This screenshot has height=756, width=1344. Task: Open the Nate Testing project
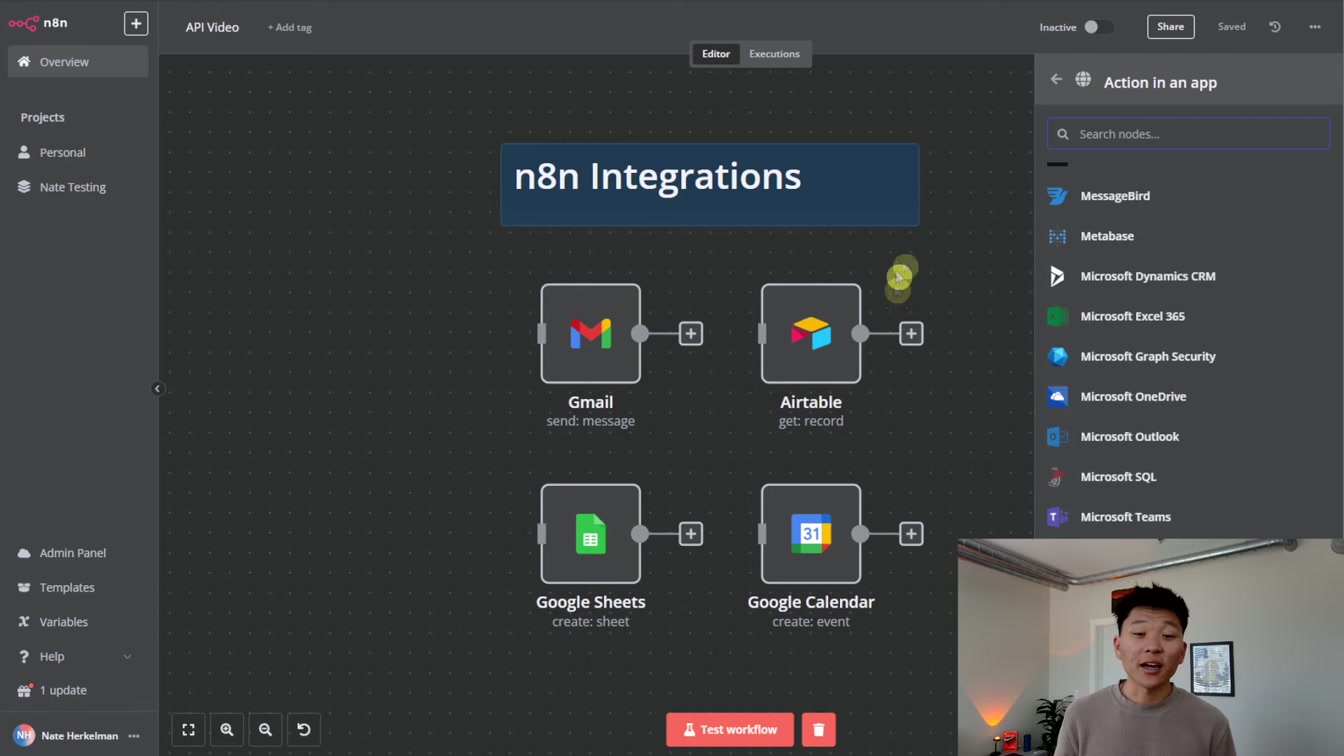click(78, 187)
